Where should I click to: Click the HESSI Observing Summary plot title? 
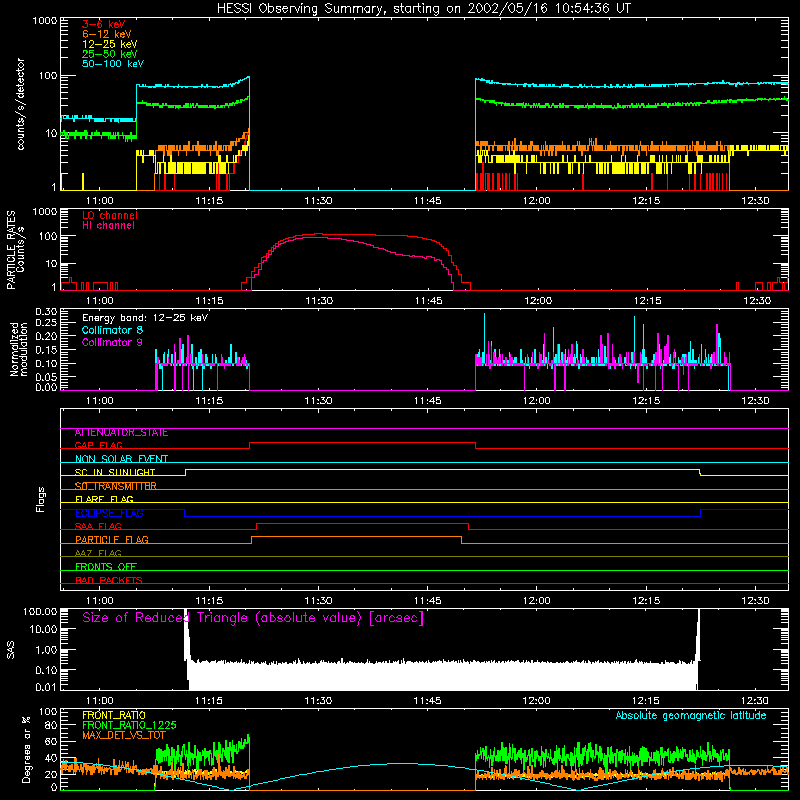click(423, 9)
